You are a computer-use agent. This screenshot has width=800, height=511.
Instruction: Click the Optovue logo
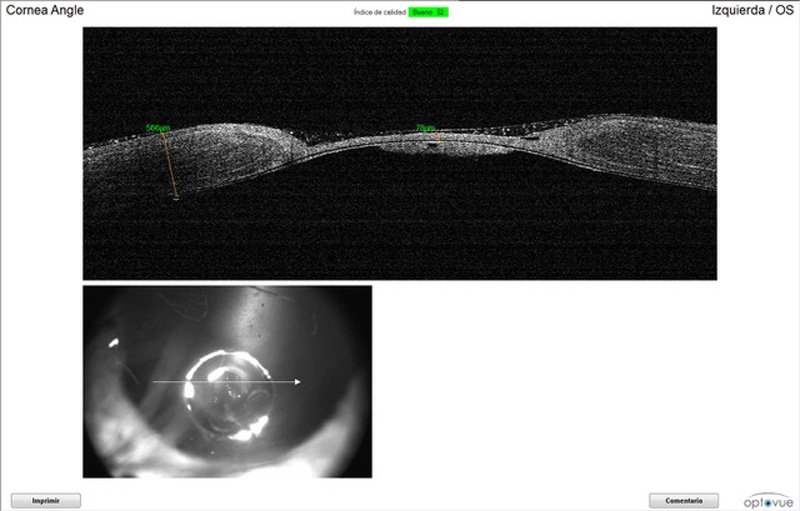[769, 499]
